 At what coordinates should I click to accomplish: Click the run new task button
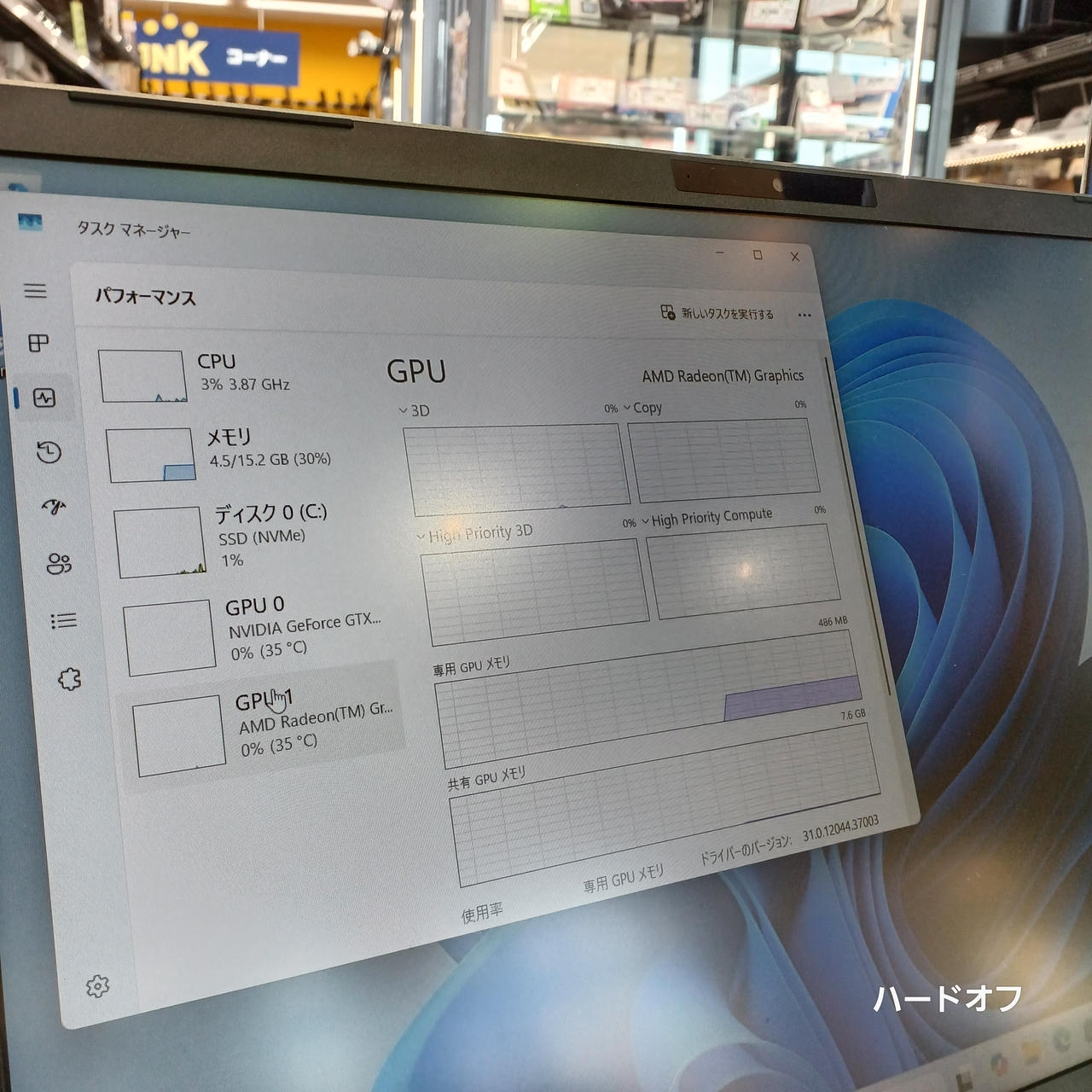[717, 313]
